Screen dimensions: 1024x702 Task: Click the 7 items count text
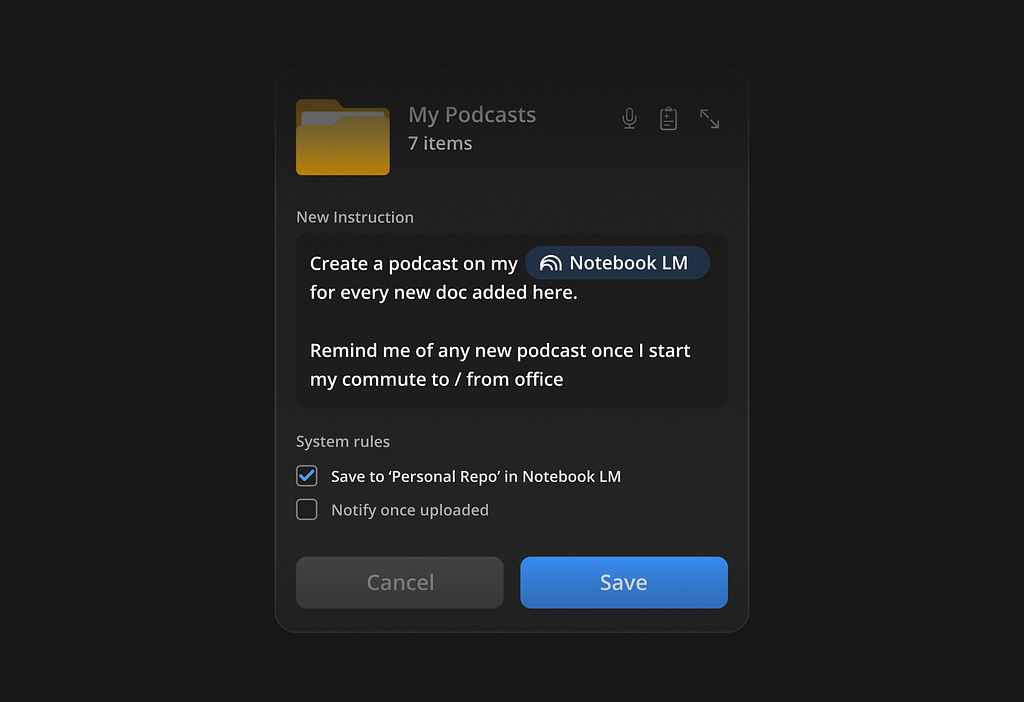pyautogui.click(x=440, y=143)
